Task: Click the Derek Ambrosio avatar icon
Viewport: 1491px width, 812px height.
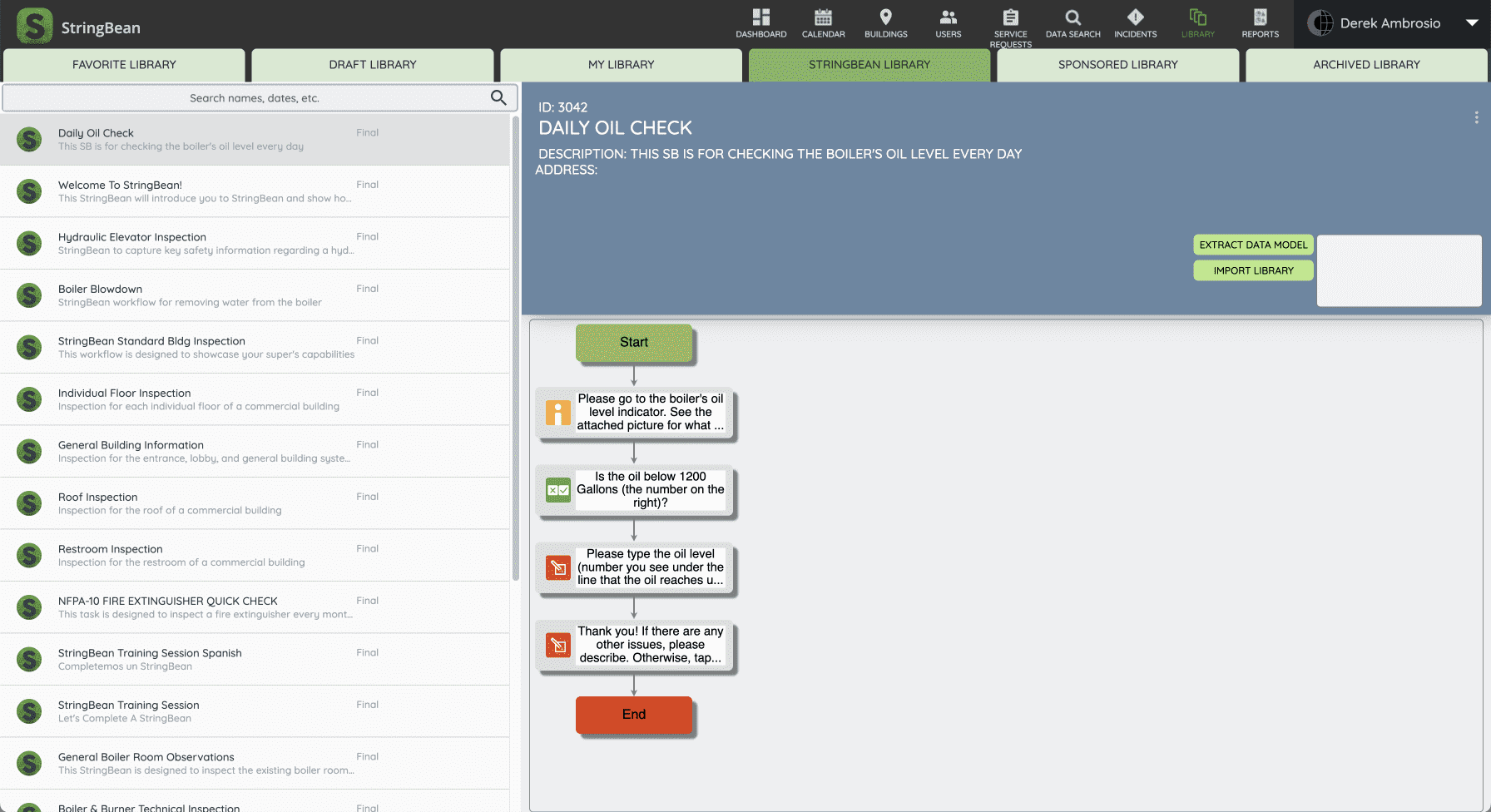Action: (1320, 23)
